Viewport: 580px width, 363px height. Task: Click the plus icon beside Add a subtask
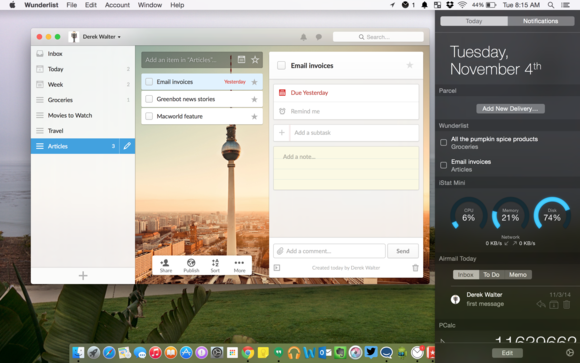pos(281,132)
